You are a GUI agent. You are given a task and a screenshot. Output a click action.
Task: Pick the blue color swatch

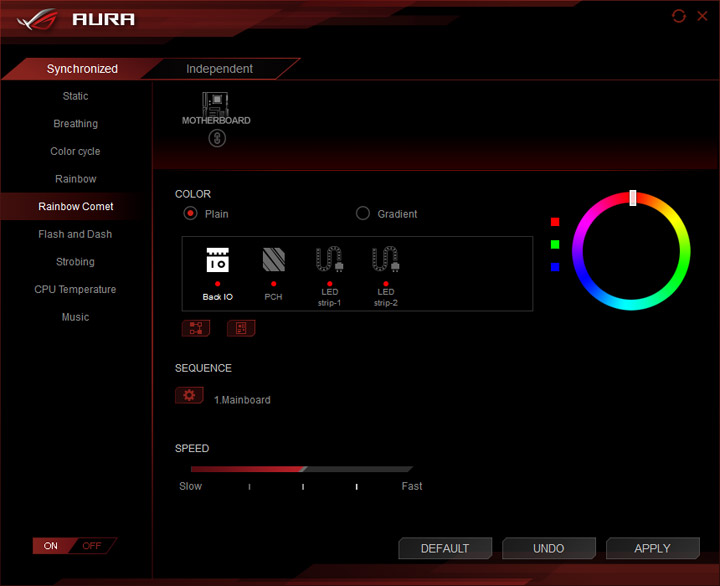click(555, 267)
